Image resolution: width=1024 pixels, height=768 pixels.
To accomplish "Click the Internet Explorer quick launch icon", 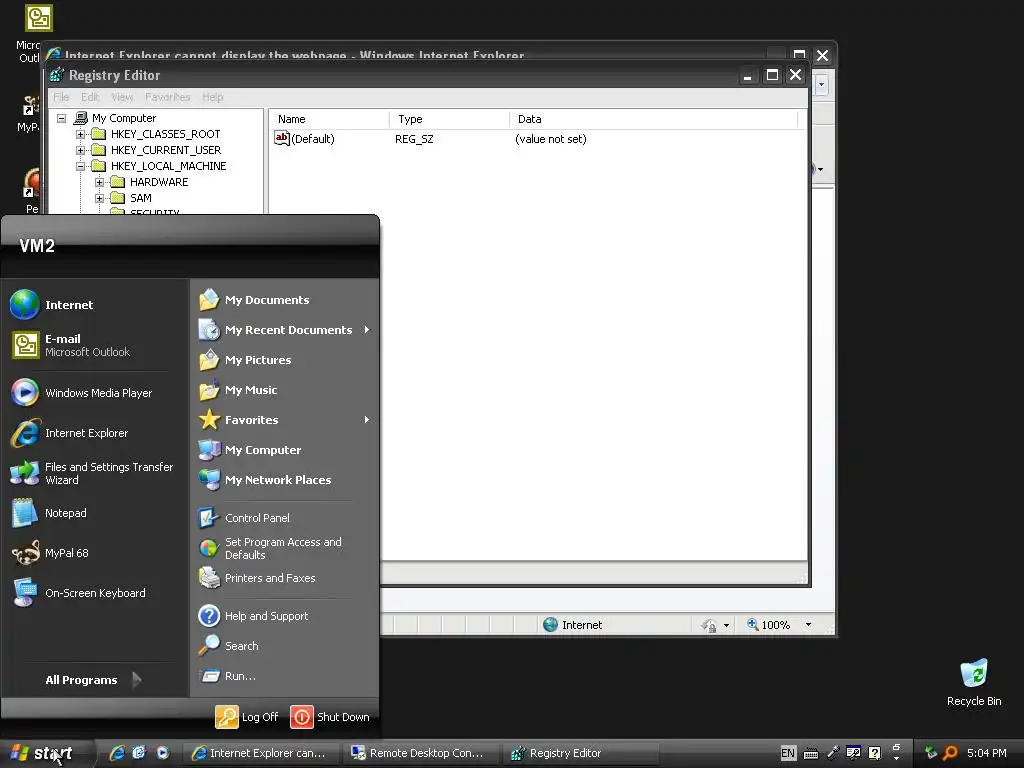I will tap(117, 753).
